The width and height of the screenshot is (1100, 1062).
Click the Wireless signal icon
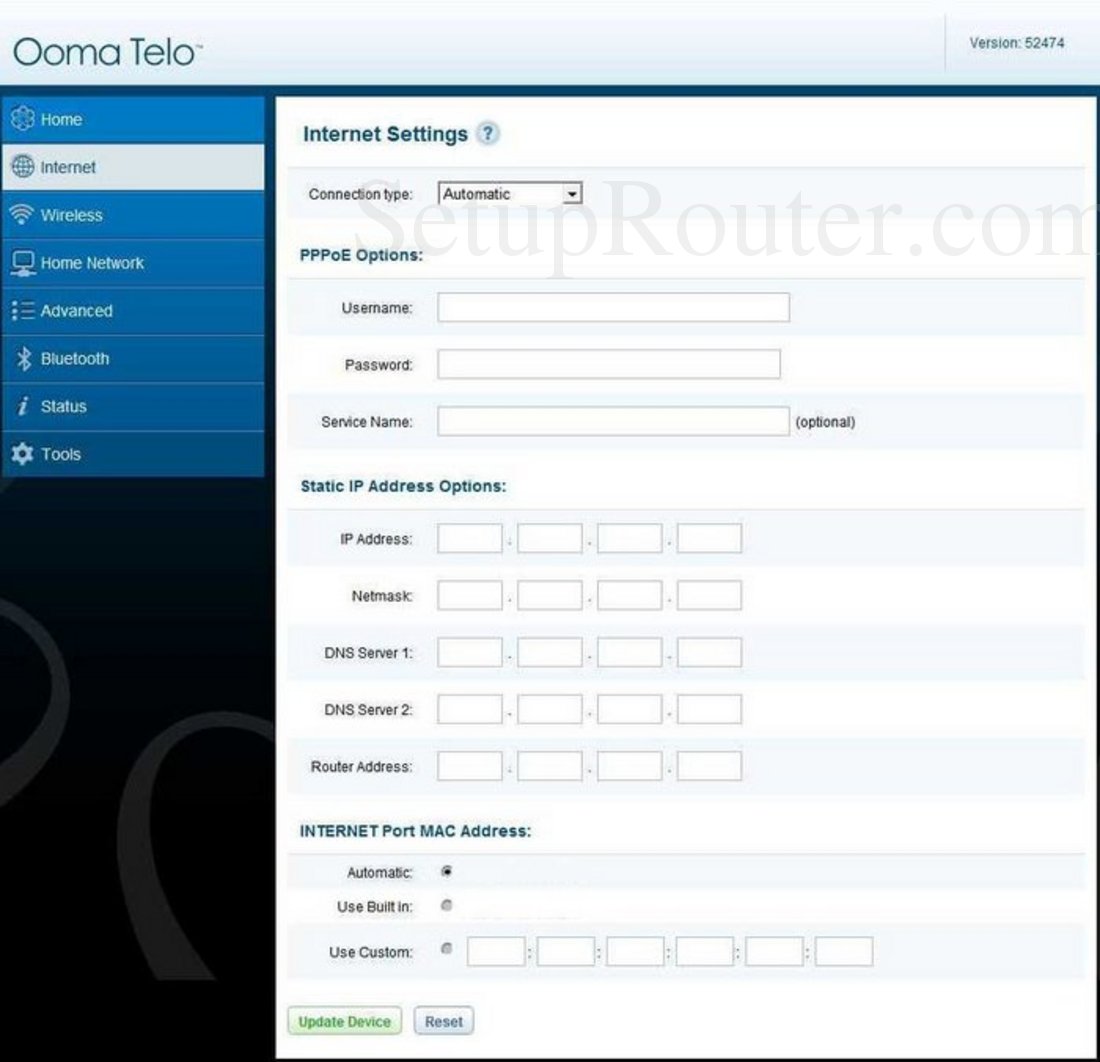[22, 214]
